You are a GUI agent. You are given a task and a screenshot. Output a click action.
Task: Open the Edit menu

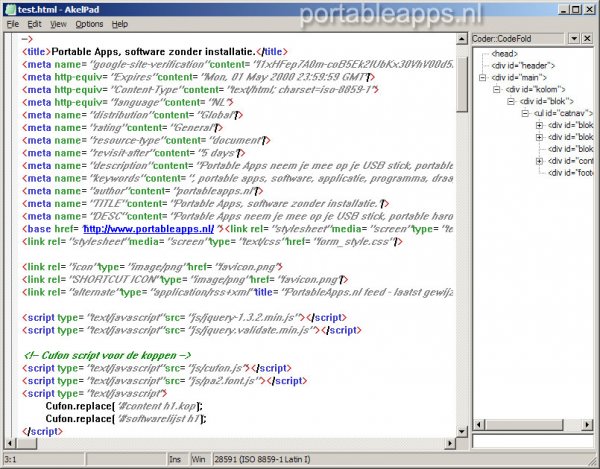(35, 23)
